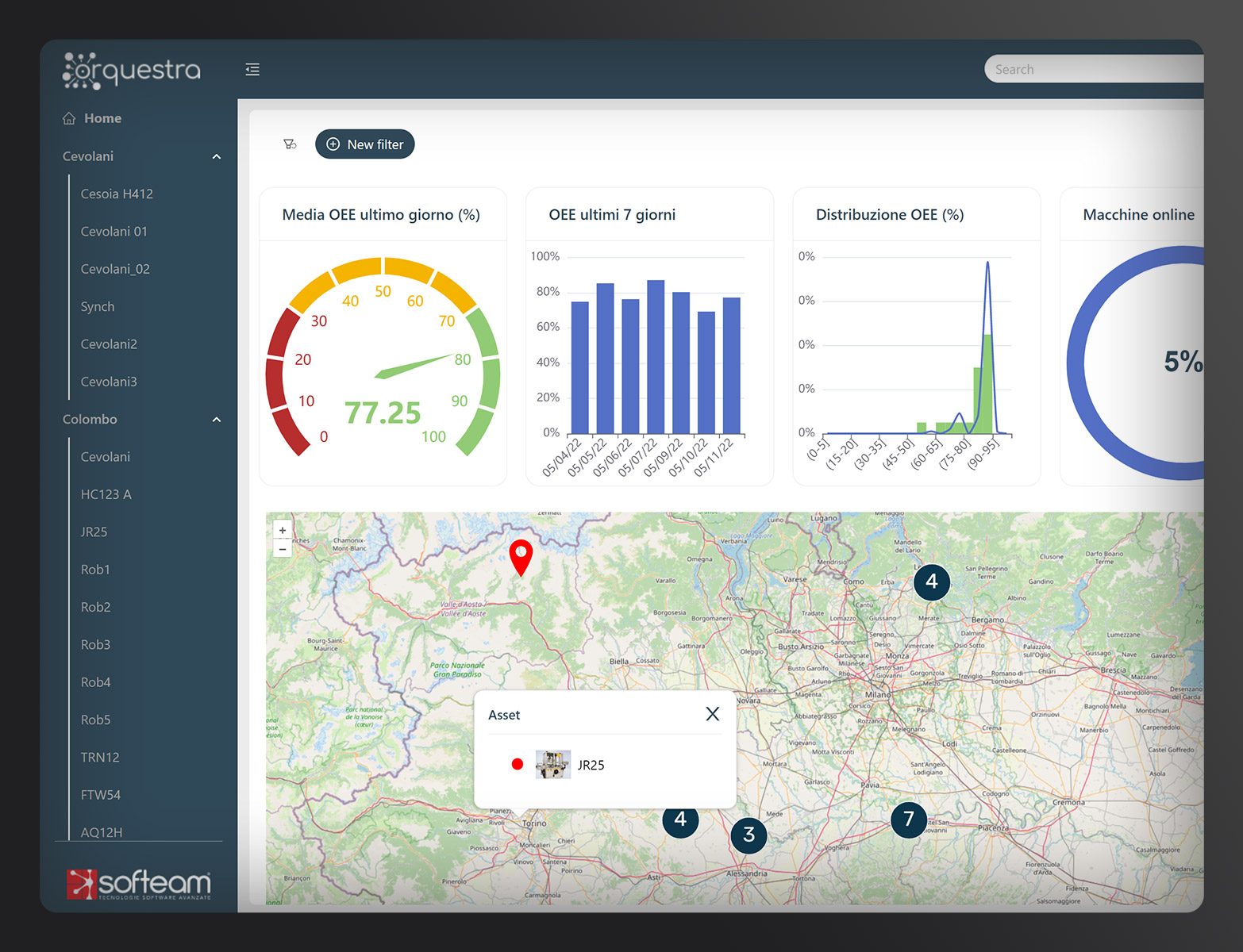Screen dimensions: 1243x952
Task: Select Cesoia H412 in the sidebar
Action: [117, 194]
